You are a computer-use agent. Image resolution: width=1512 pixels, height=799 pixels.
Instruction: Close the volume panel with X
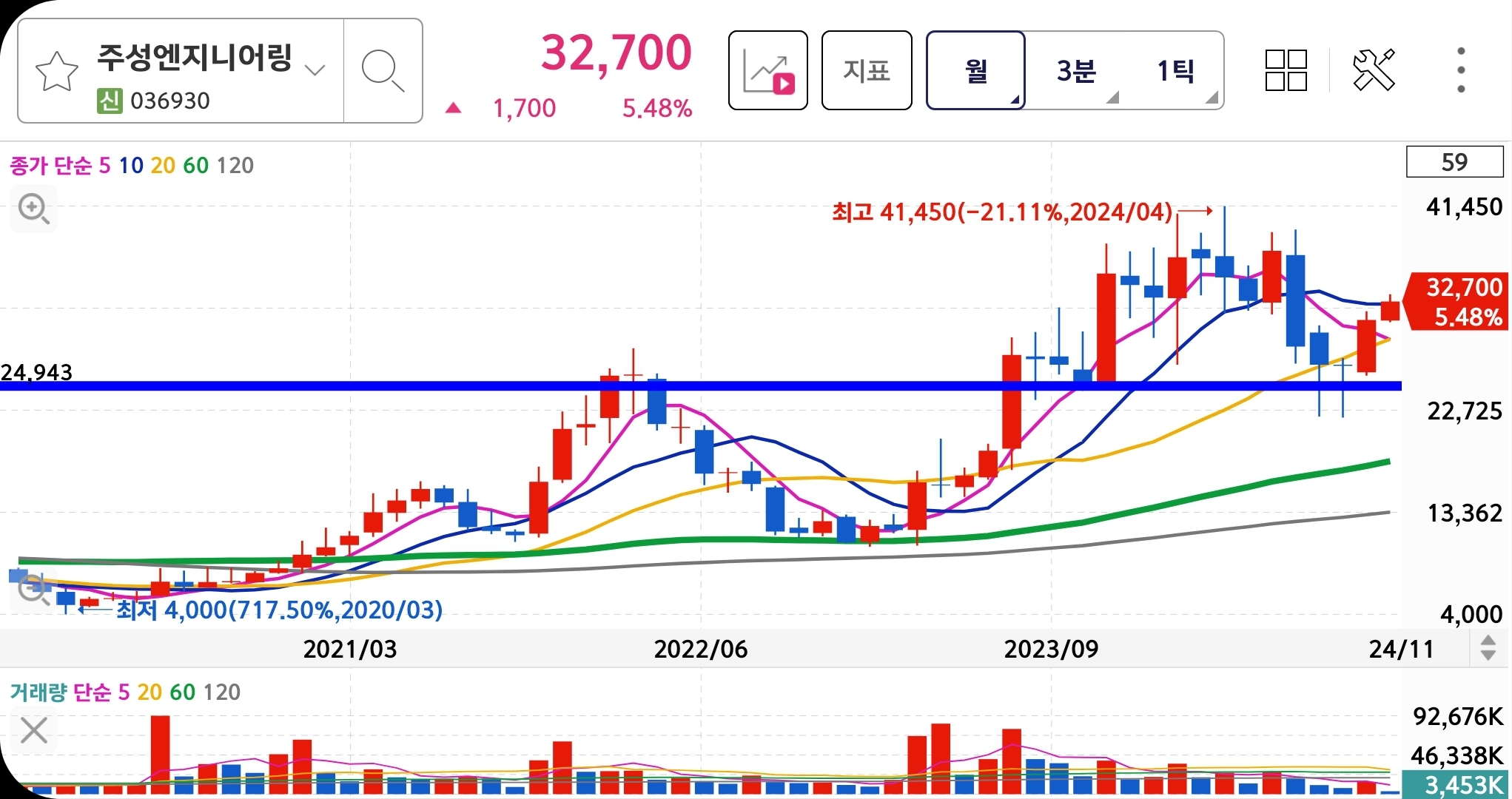34,731
